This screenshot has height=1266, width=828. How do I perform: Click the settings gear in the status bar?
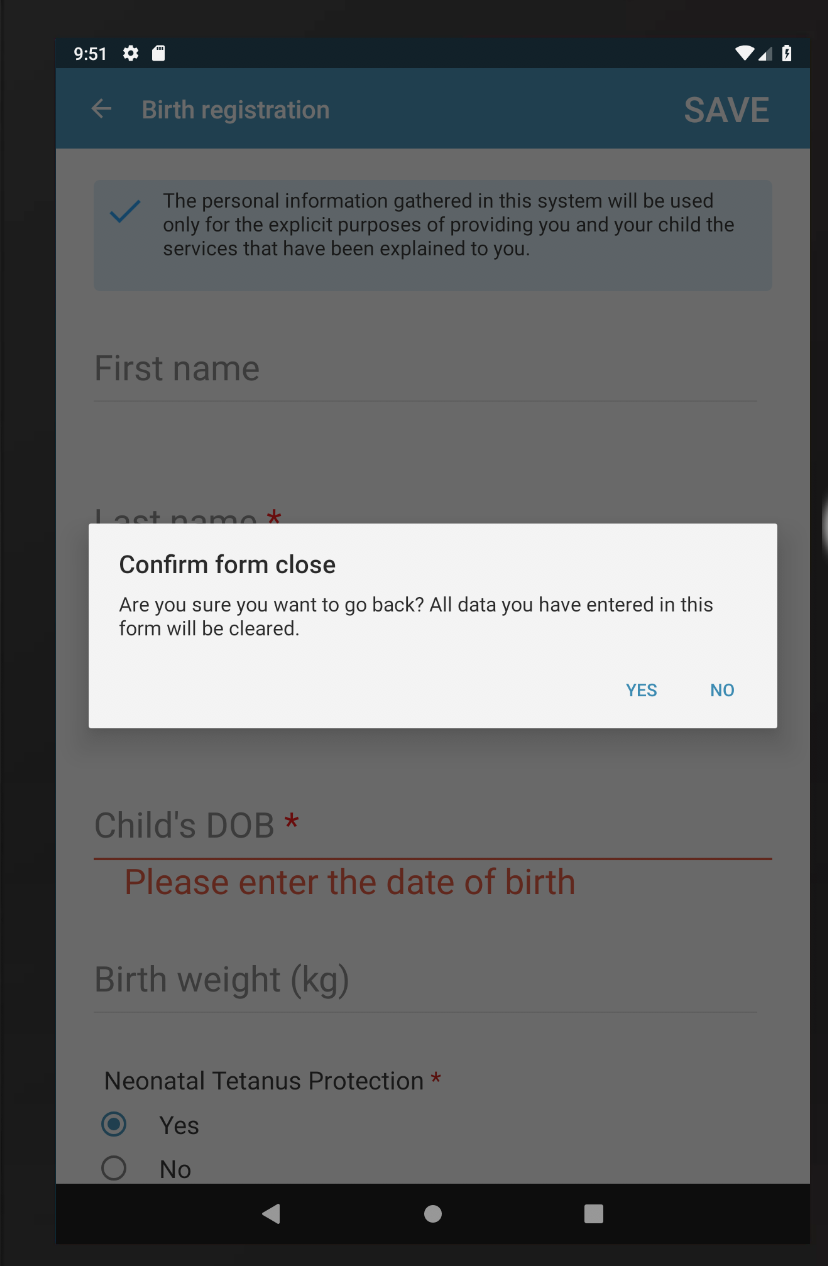click(131, 53)
